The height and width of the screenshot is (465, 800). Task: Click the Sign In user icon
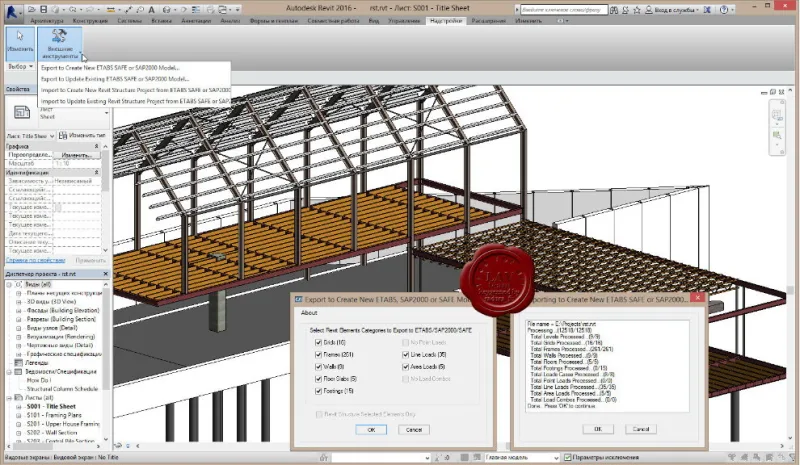[x=648, y=10]
